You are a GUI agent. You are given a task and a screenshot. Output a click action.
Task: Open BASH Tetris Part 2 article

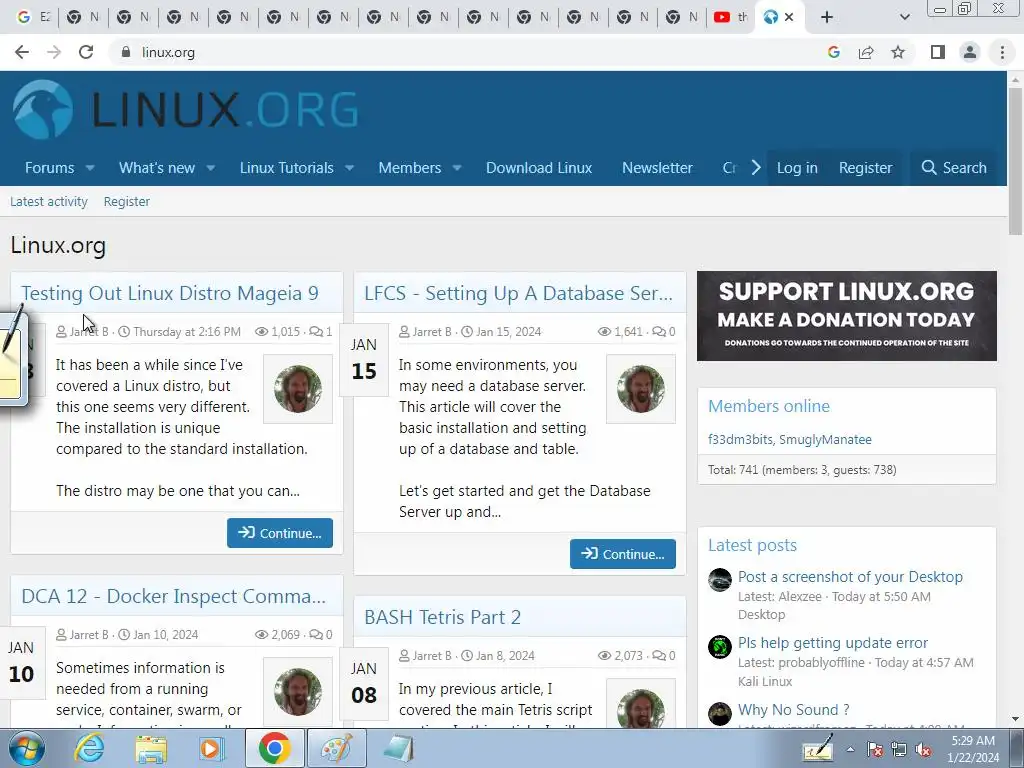442,617
